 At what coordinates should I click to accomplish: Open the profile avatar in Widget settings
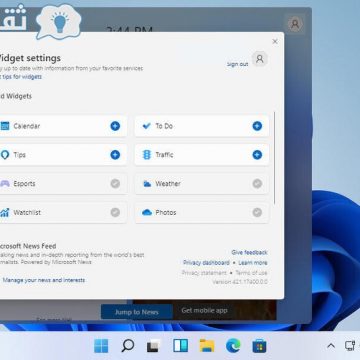[x=260, y=59]
